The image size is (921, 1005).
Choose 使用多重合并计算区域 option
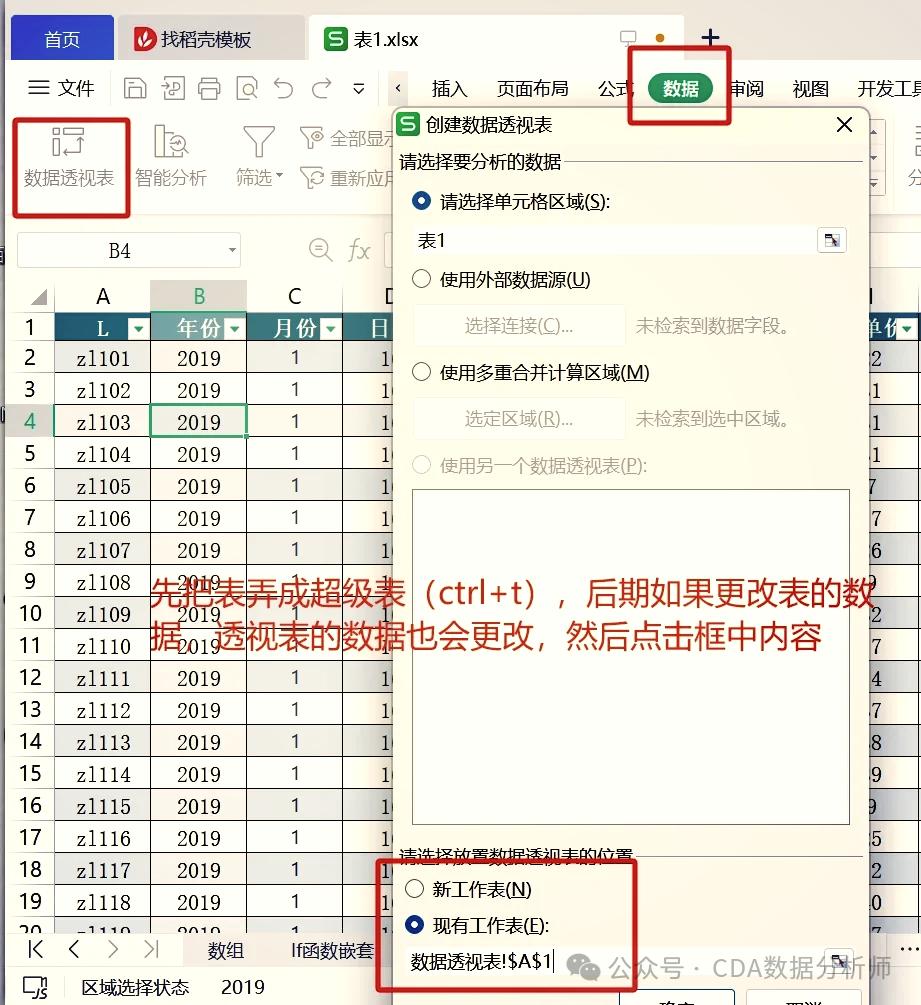tap(421, 372)
